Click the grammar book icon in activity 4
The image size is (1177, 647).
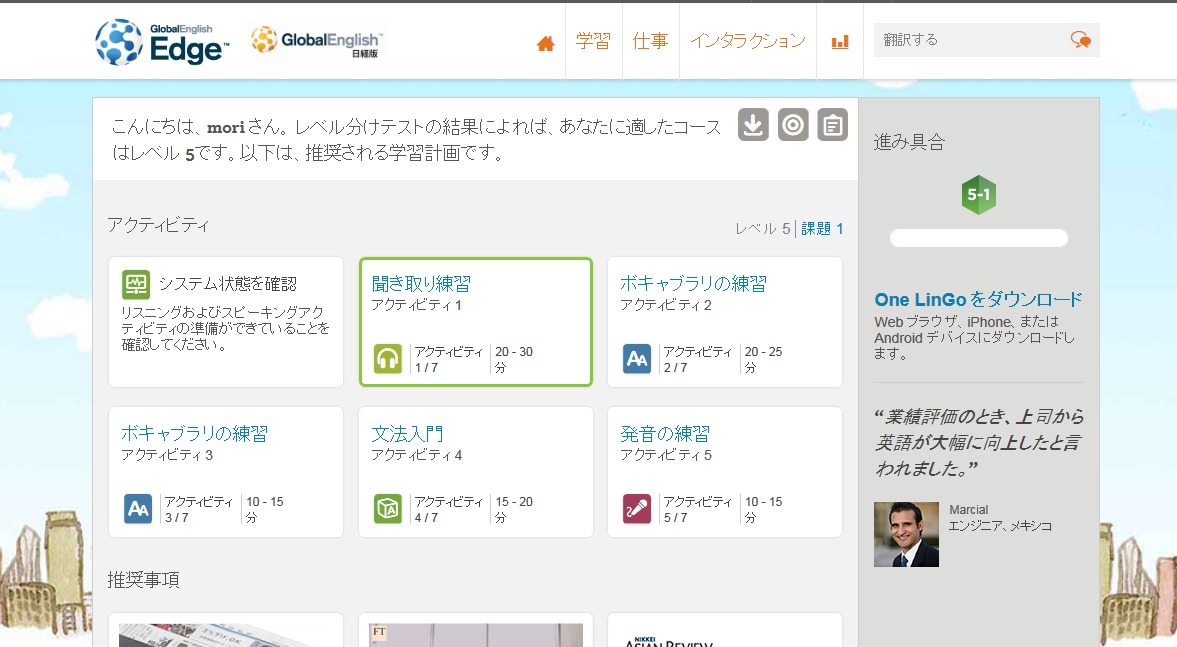[387, 509]
